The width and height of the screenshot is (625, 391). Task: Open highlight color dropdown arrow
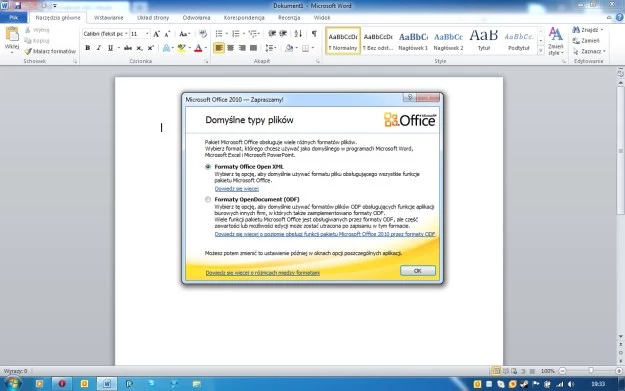[x=189, y=48]
